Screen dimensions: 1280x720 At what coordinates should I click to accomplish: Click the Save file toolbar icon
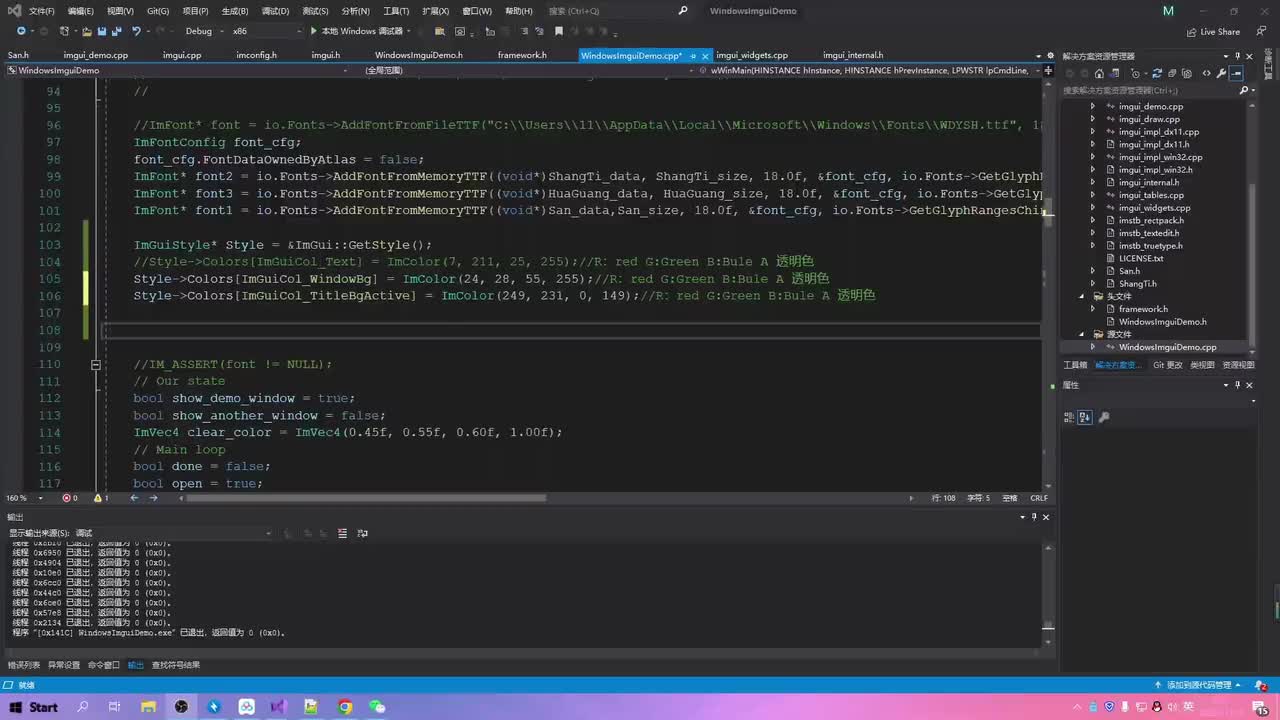[x=101, y=31]
